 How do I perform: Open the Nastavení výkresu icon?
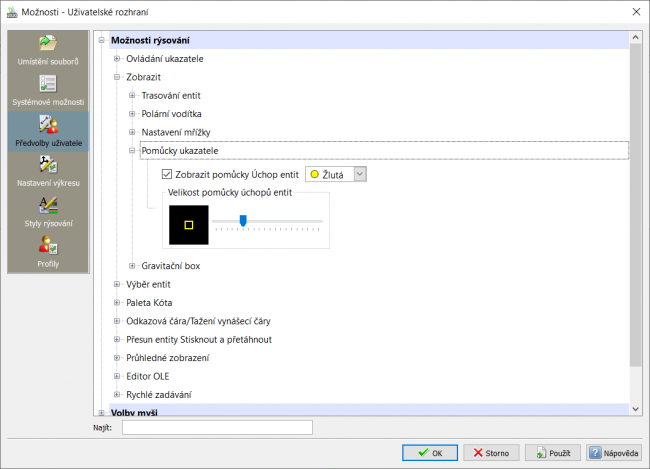(x=48, y=165)
